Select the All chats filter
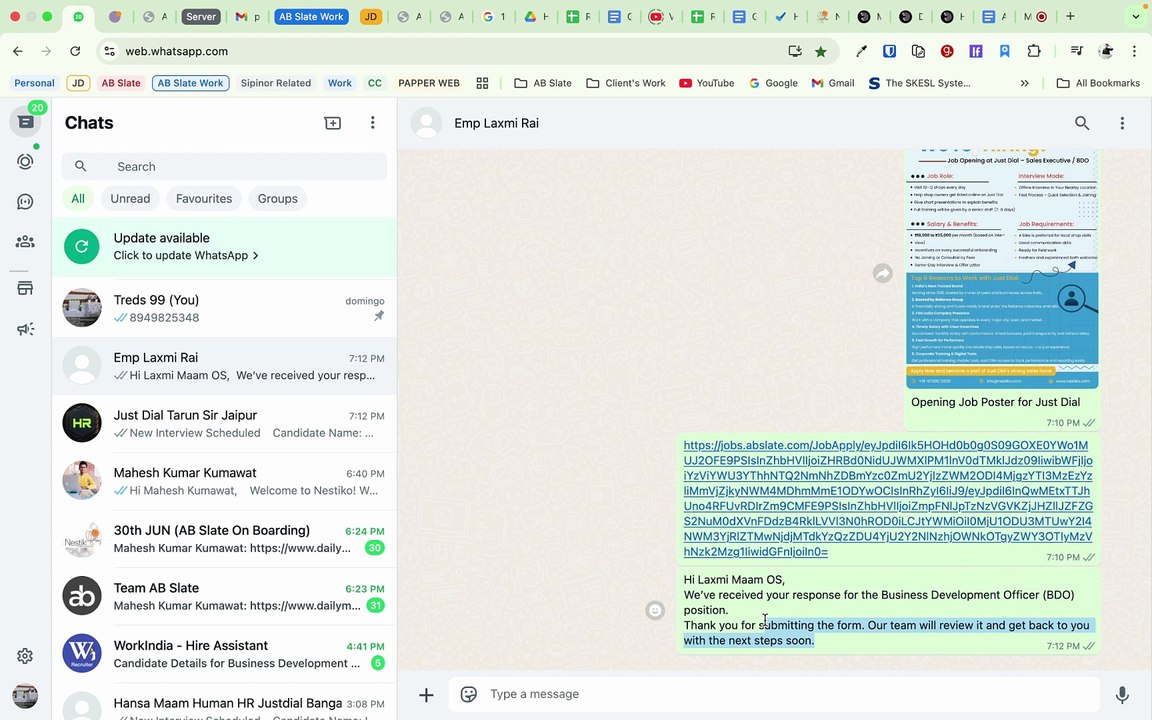This screenshot has height=720, width=1152. pos(78,198)
